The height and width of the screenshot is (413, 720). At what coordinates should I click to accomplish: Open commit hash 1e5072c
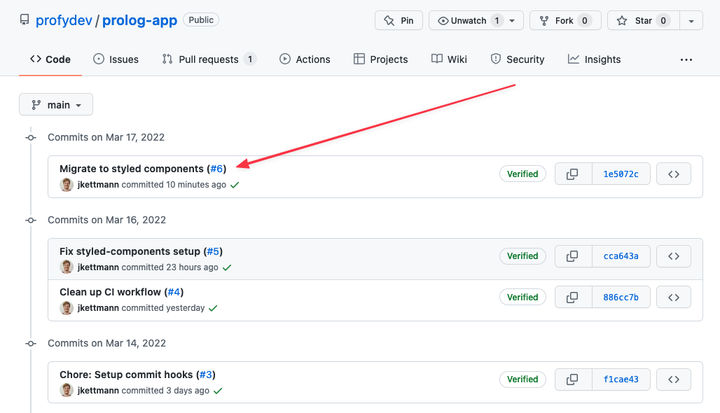(x=621, y=174)
